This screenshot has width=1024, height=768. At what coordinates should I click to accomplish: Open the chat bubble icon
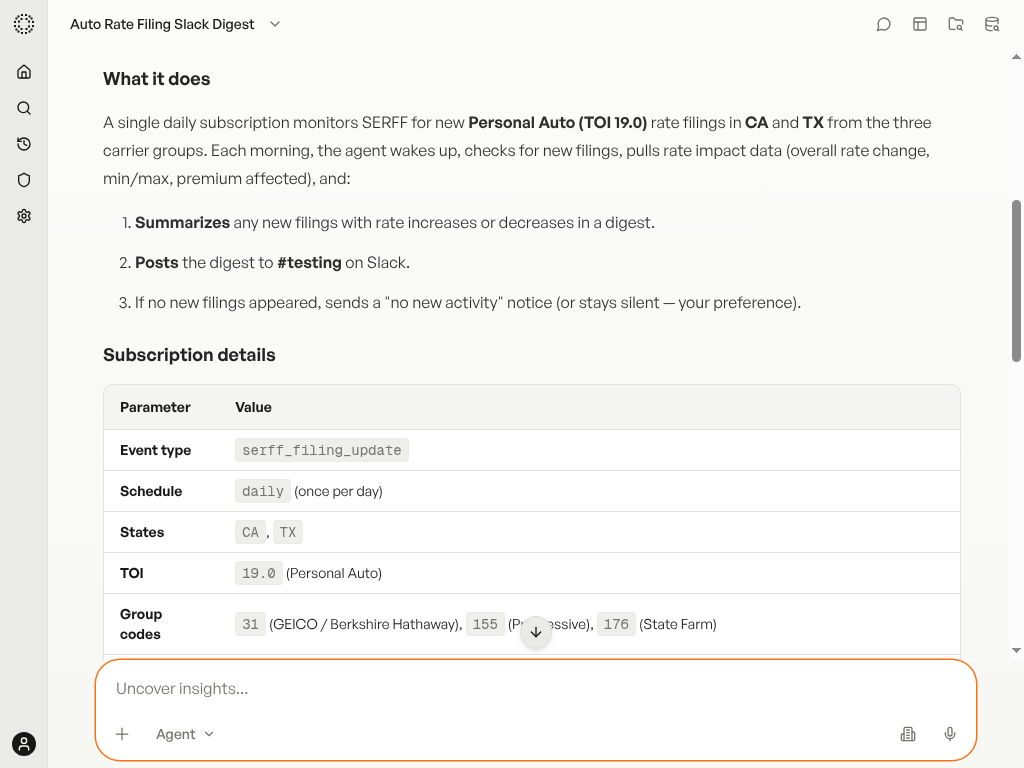884,24
